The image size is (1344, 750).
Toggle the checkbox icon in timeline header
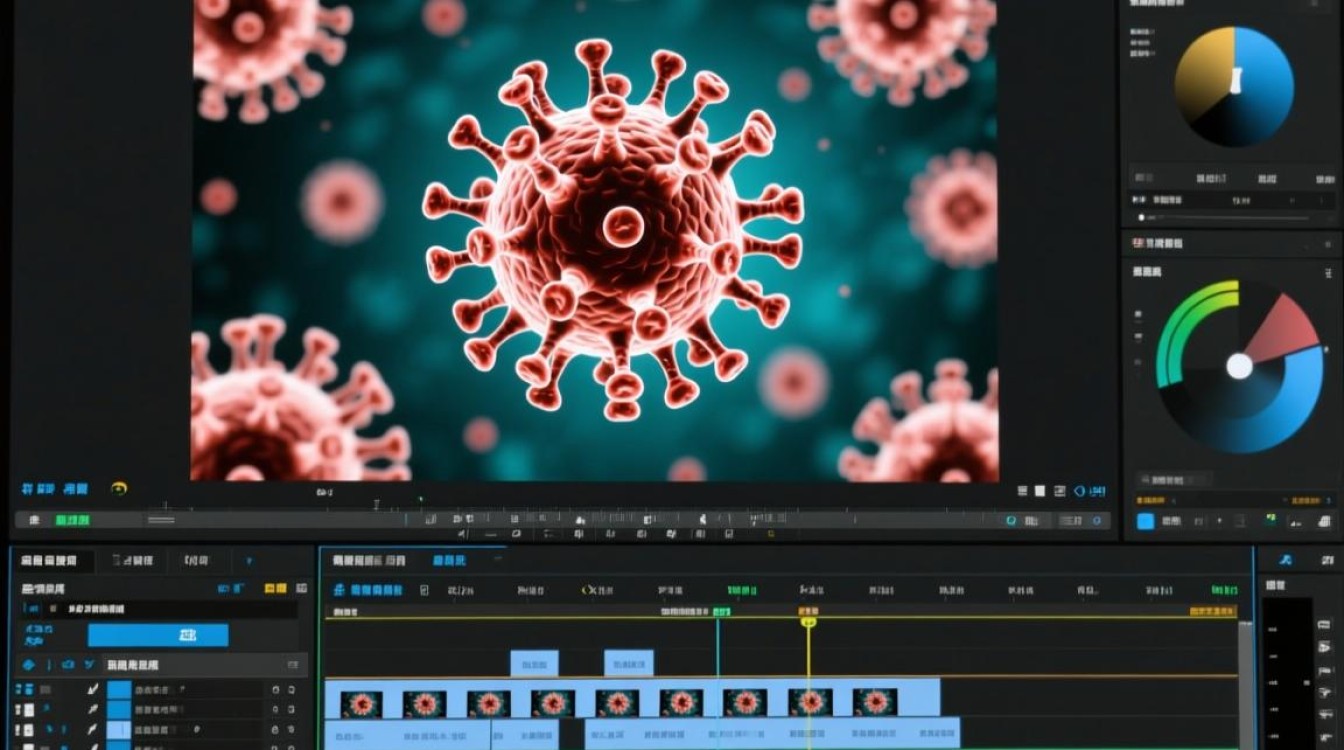(x=425, y=590)
